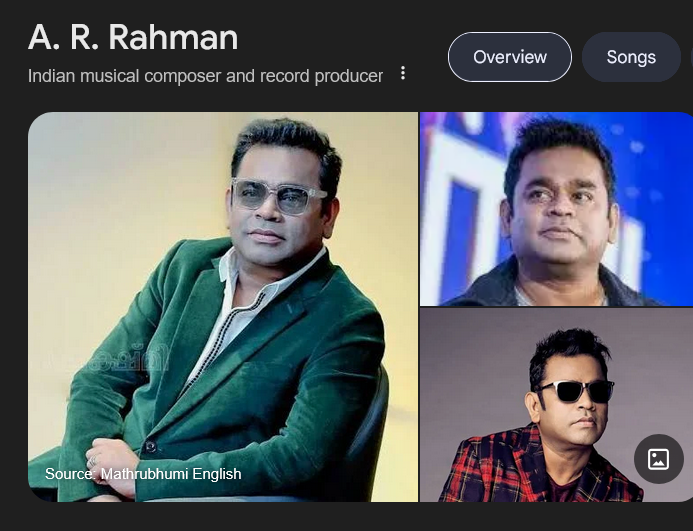This screenshot has height=531, width=693.
Task: Click the clear-framed glasses in main photo
Action: (x=278, y=196)
